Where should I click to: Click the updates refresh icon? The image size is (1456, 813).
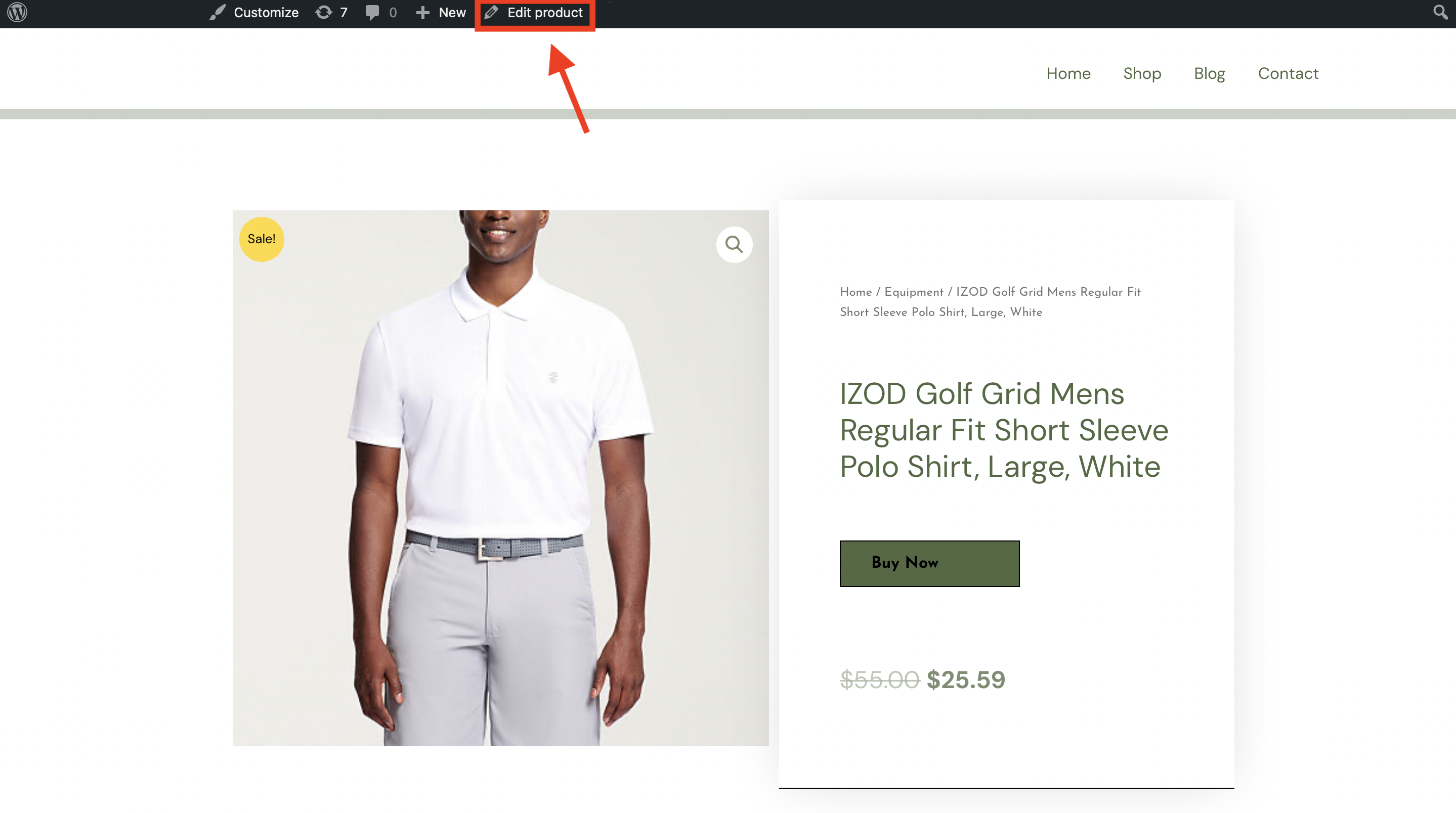click(324, 13)
